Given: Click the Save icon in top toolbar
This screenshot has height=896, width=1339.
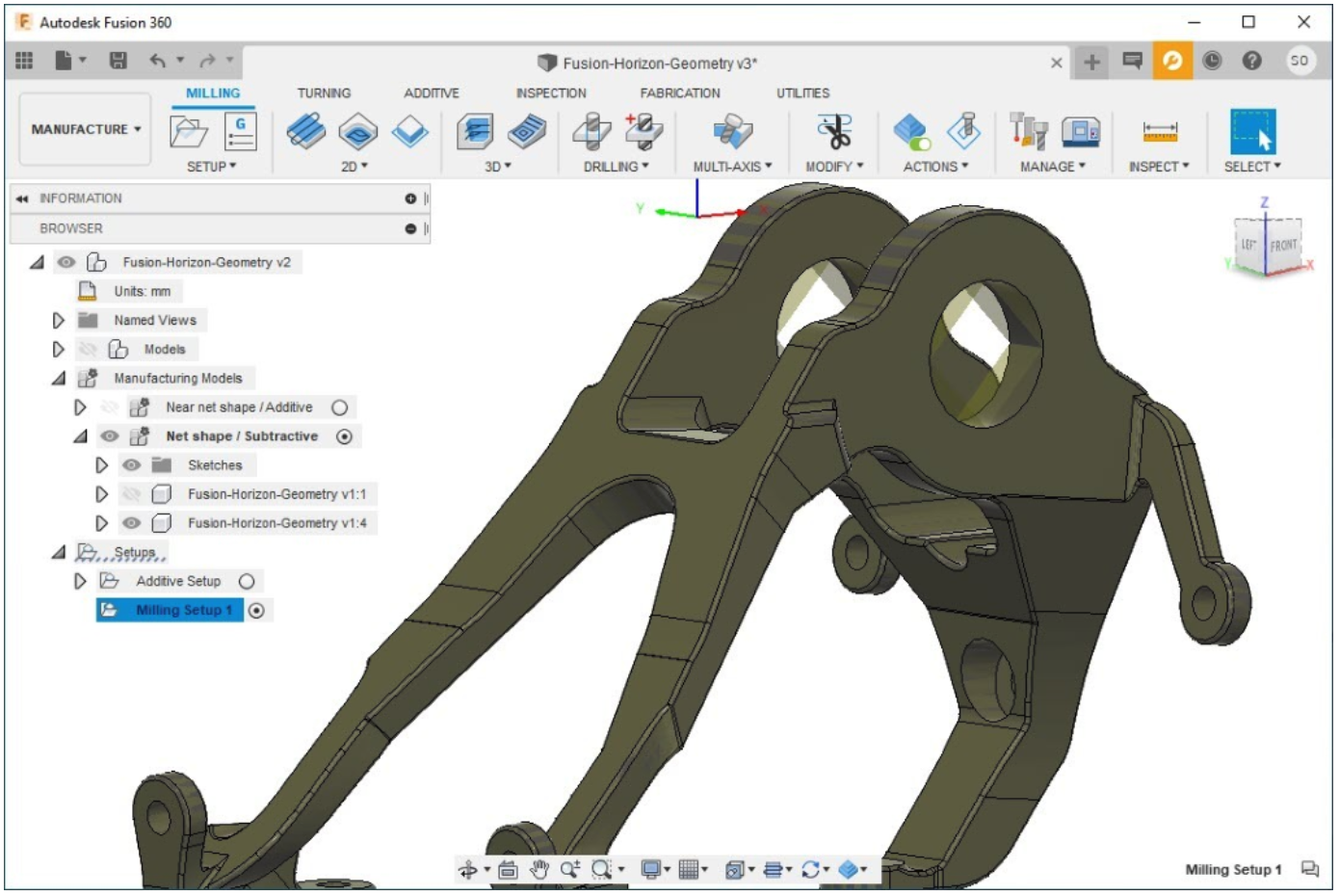Looking at the screenshot, I should coord(118,61).
